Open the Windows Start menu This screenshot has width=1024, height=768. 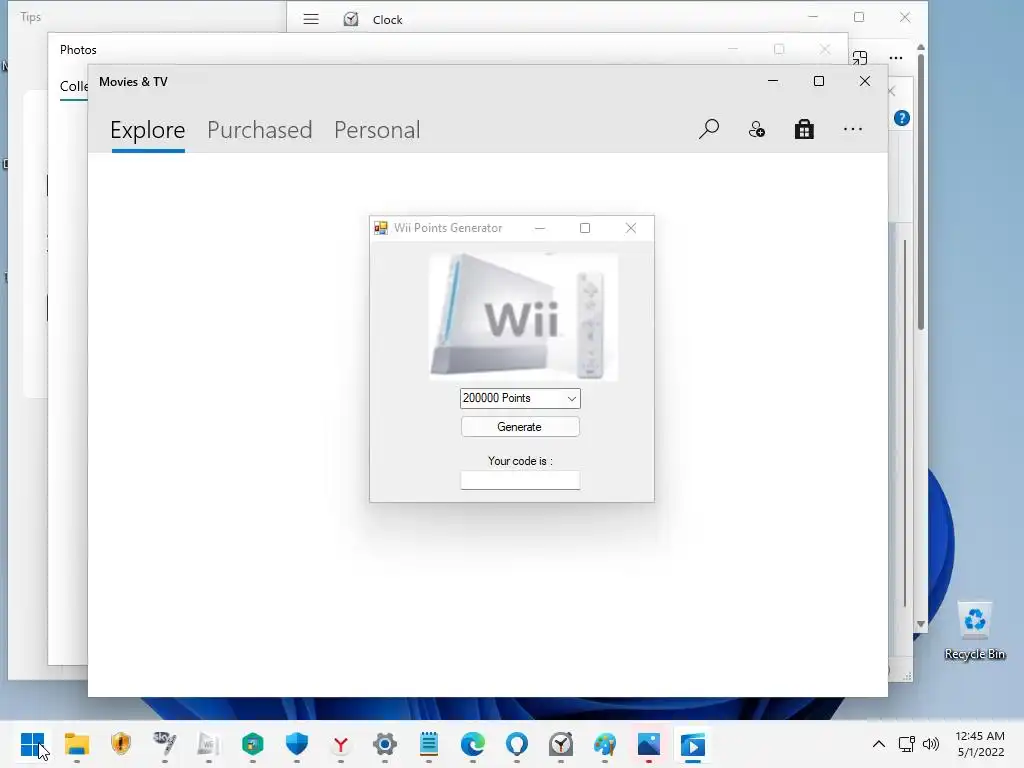[x=32, y=744]
